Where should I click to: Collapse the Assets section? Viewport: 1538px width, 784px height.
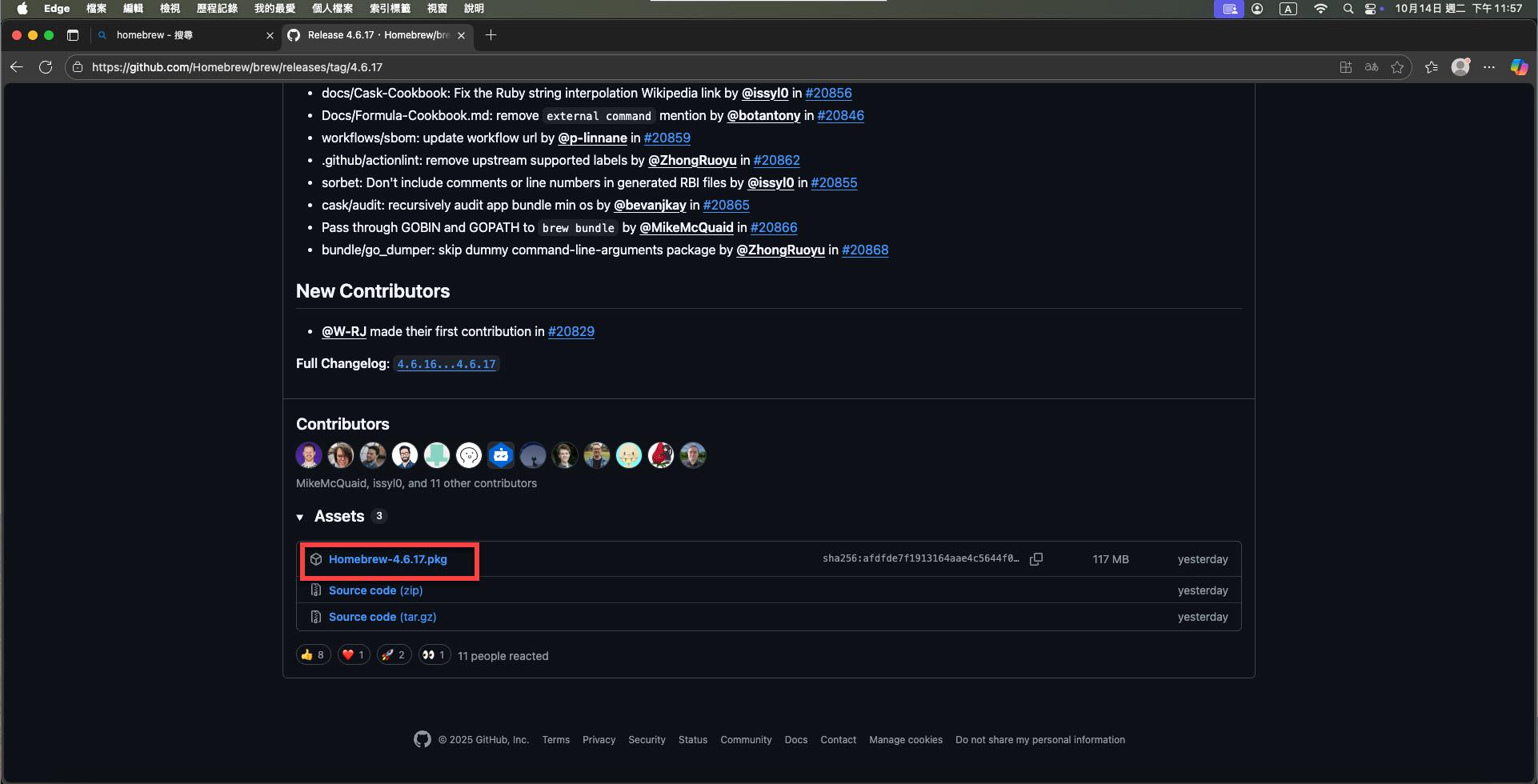pyautogui.click(x=300, y=518)
